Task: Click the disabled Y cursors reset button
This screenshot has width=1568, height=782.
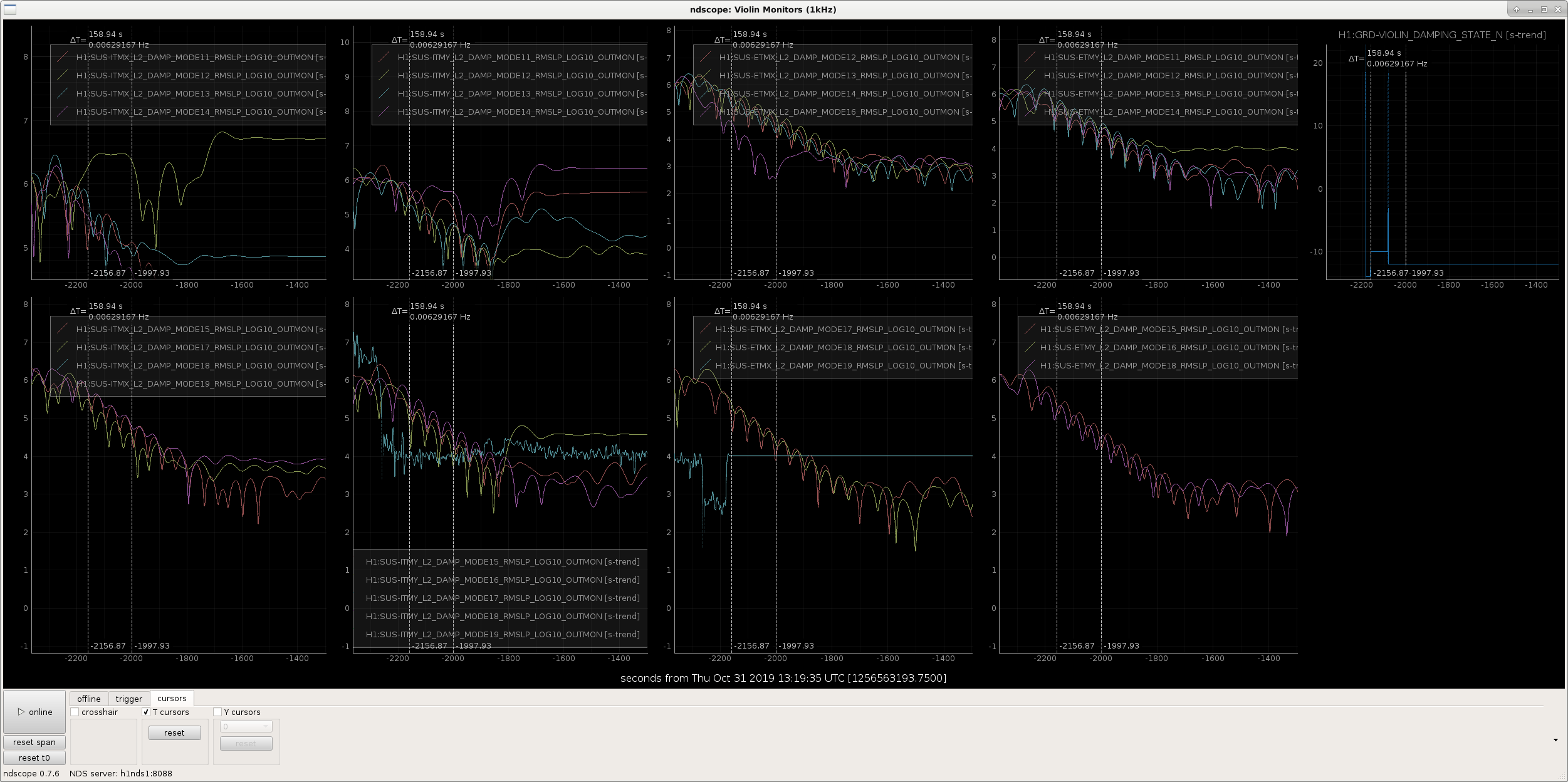Action: pyautogui.click(x=246, y=743)
